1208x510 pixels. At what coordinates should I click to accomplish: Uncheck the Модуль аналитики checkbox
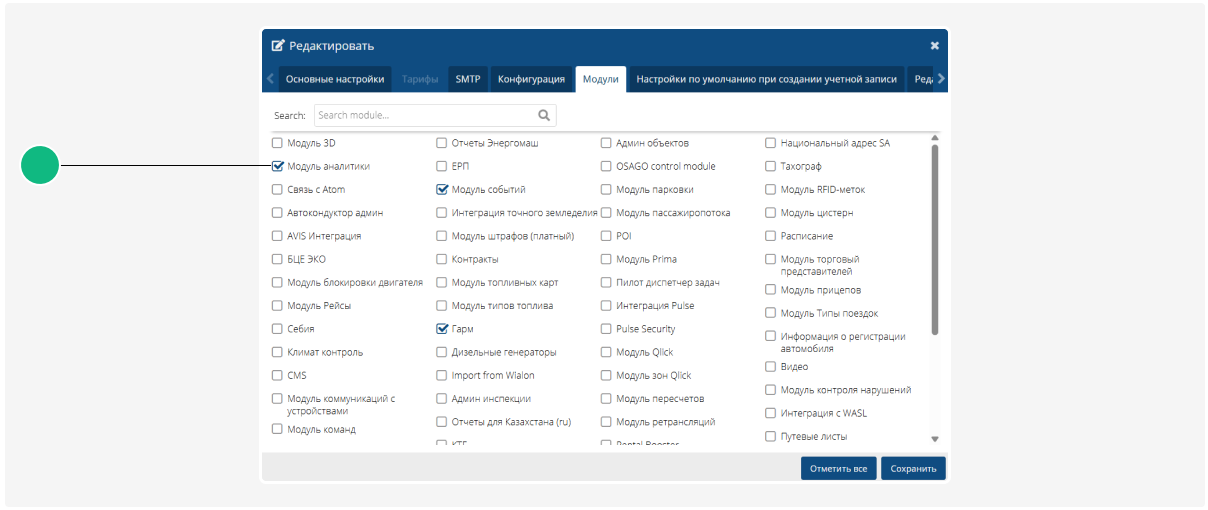tap(278, 166)
